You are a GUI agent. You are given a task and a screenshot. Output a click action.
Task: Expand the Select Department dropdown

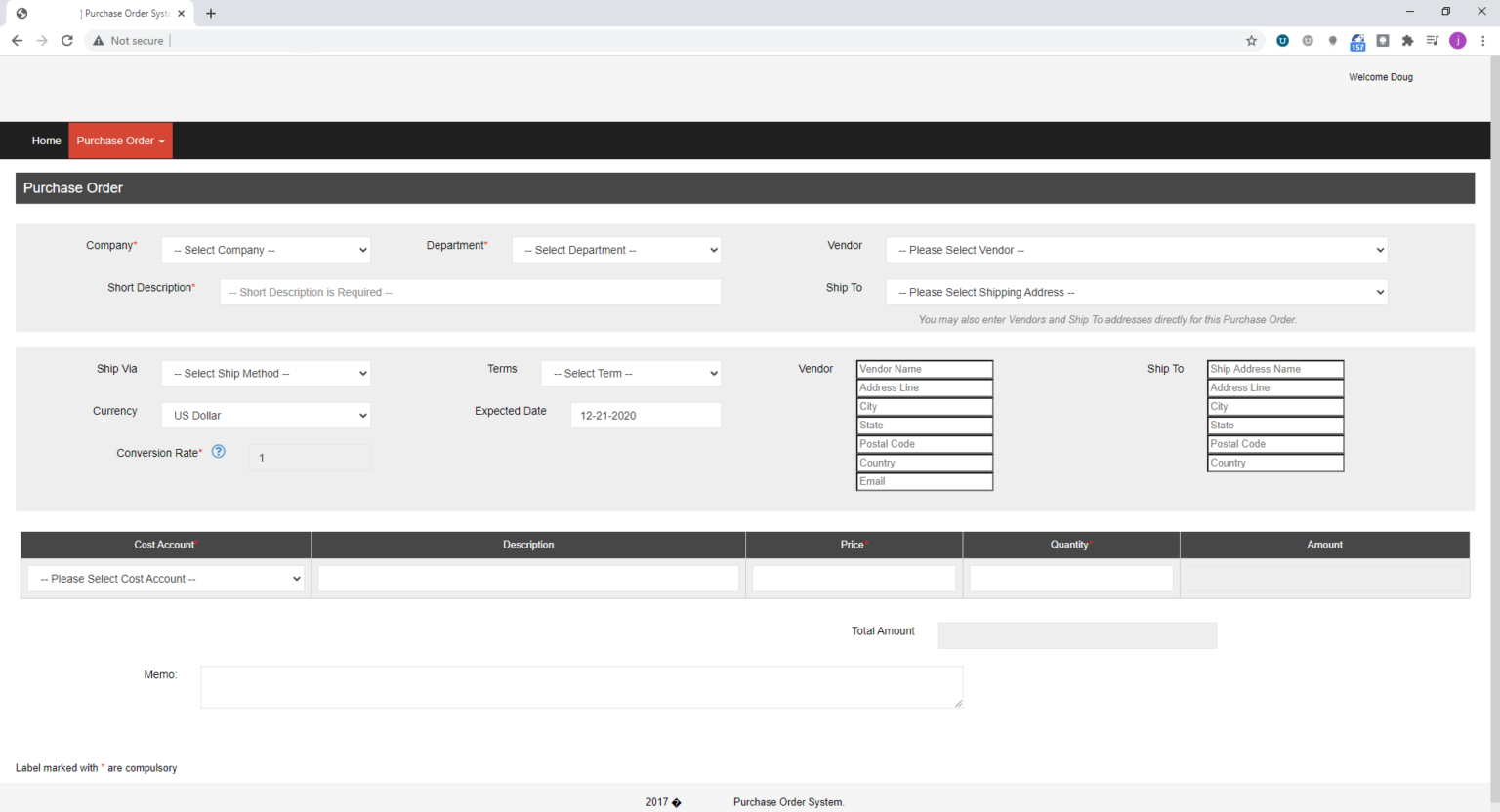point(616,250)
